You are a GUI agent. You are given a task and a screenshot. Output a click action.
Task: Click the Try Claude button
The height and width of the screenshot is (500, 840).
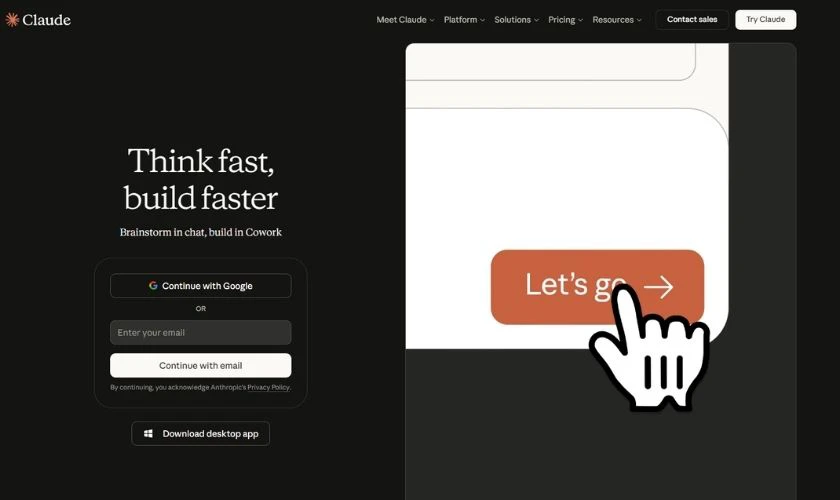[766, 19]
